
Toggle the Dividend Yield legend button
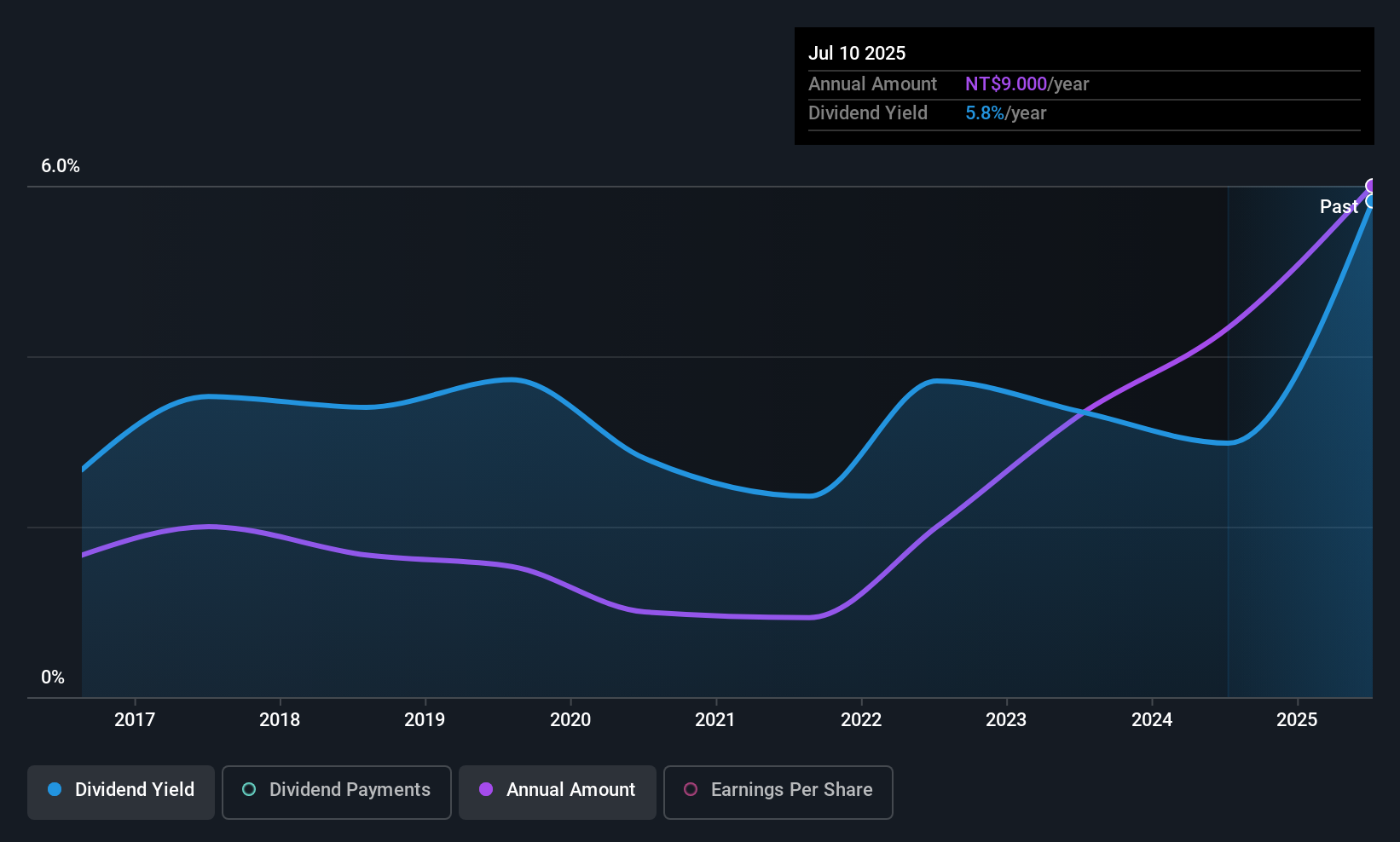[x=121, y=792]
